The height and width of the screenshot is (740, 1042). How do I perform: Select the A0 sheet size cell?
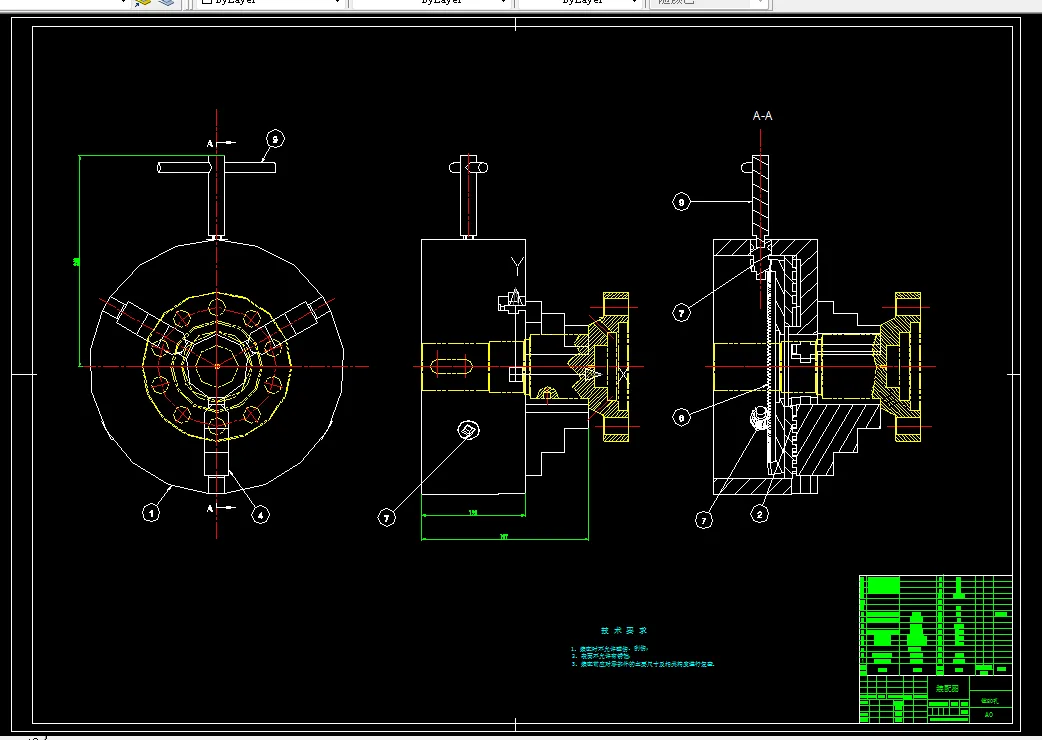tap(989, 715)
